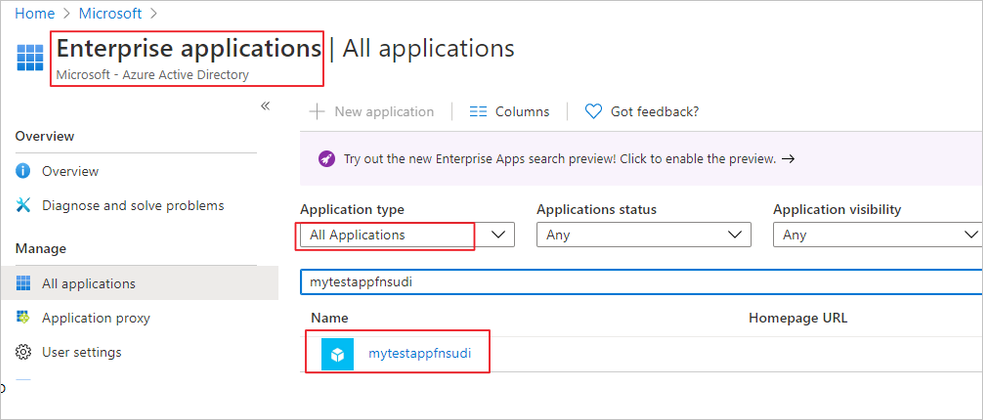Click the Columns toolbar button

(x=509, y=111)
